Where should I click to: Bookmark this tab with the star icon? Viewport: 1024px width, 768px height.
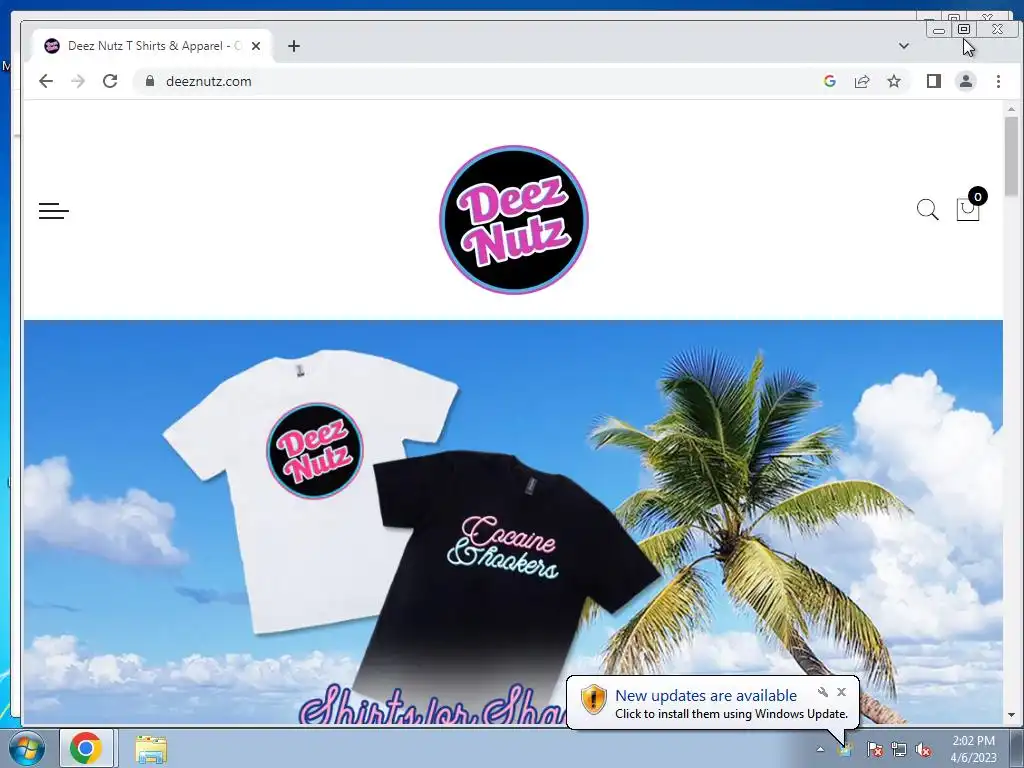click(x=894, y=81)
